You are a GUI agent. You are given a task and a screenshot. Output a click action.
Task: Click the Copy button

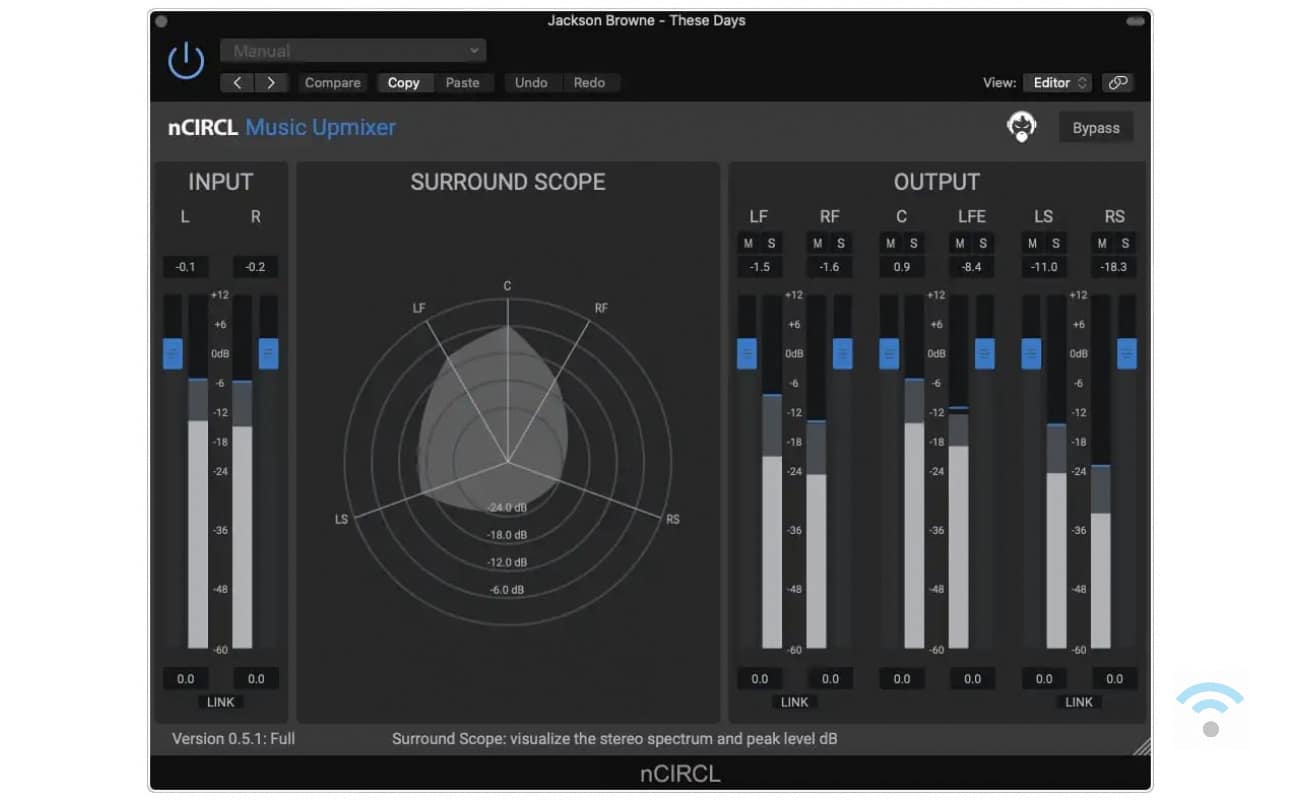pyautogui.click(x=403, y=83)
